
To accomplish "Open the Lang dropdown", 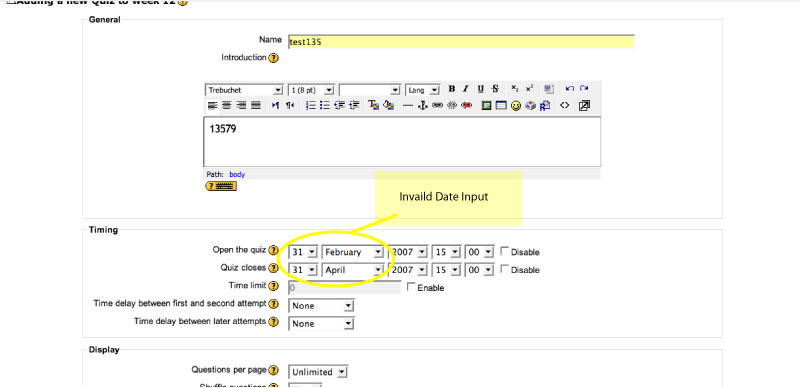I will [423, 90].
